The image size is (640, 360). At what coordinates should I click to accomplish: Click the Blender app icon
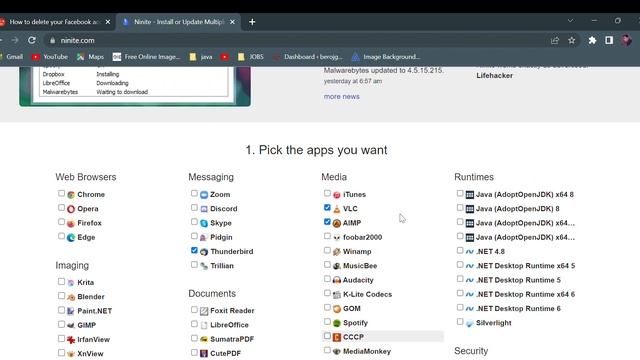(x=71, y=297)
